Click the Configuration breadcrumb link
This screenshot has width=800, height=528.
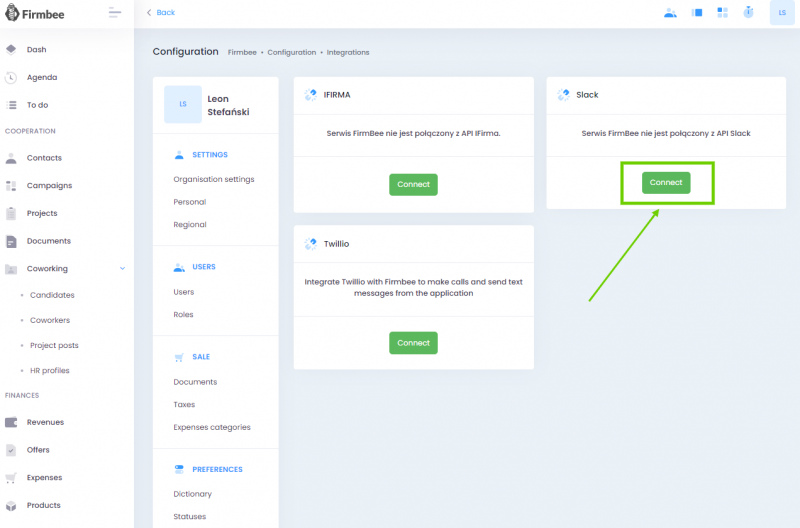pyautogui.click(x=292, y=53)
